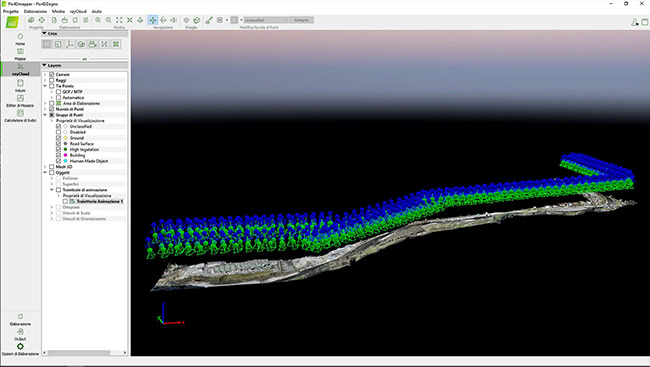Open the Elaborazione menu
Screen dimensions: 650x367
(x=35, y=11)
